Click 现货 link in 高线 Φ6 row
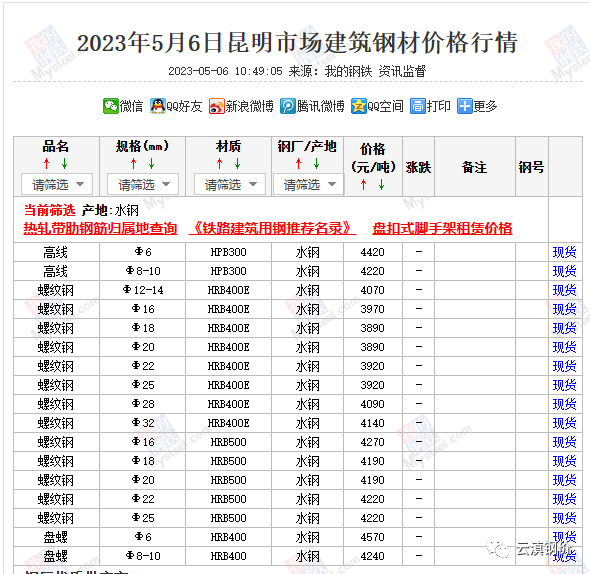Image resolution: width=590 pixels, height=574 pixels. pos(564,252)
